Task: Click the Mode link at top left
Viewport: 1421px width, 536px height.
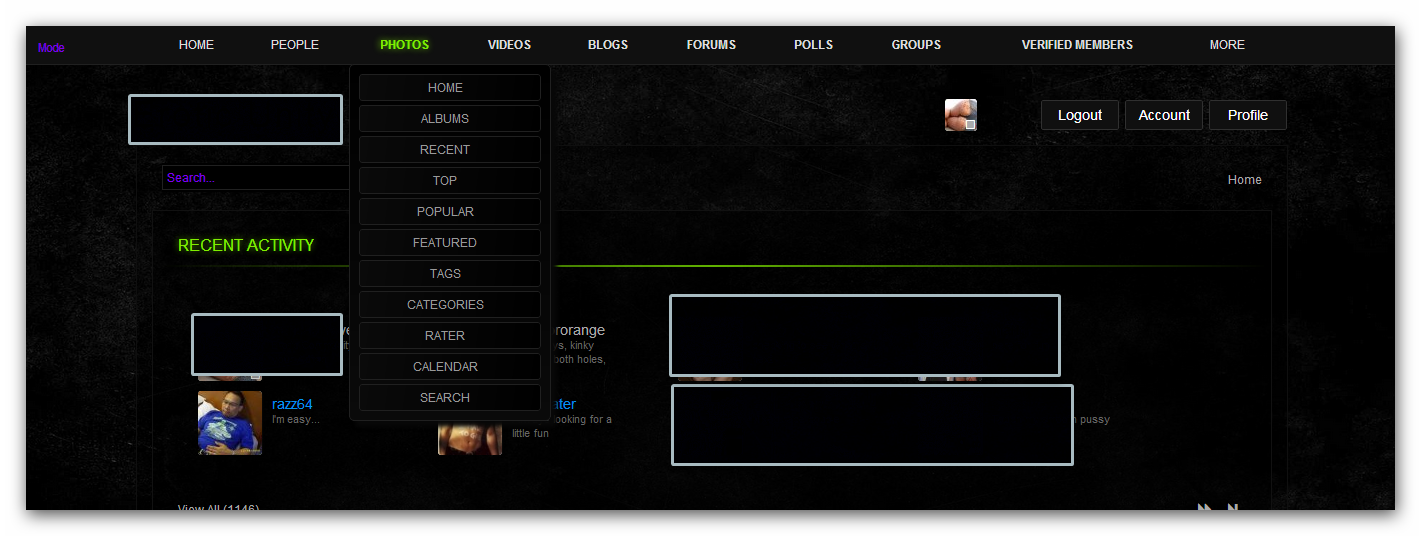Action: coord(51,48)
